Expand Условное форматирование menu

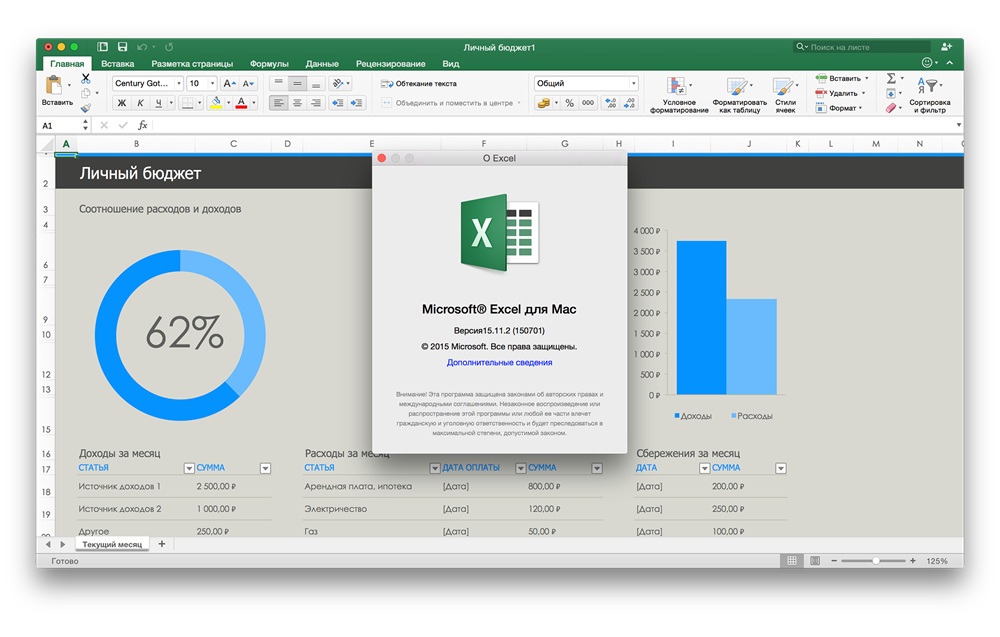coord(679,94)
